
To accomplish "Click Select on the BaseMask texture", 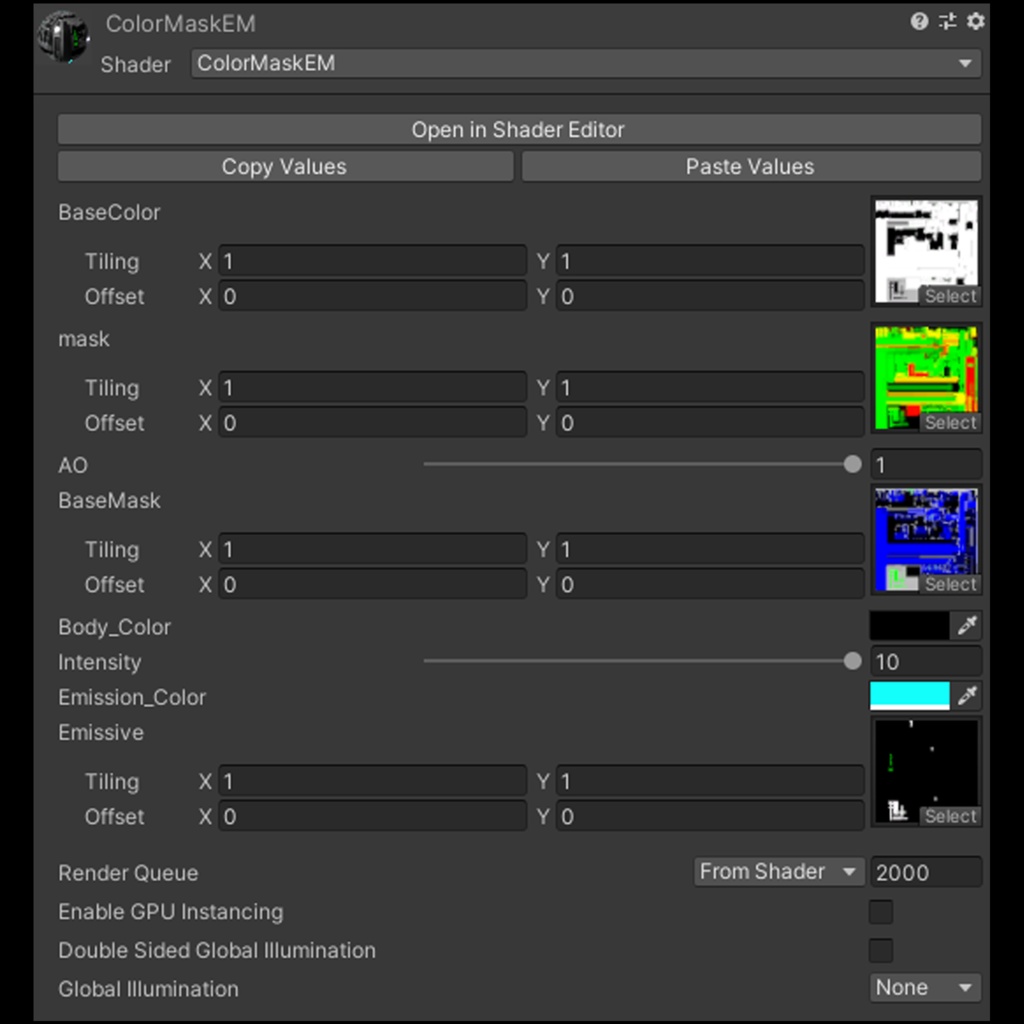I will click(950, 584).
